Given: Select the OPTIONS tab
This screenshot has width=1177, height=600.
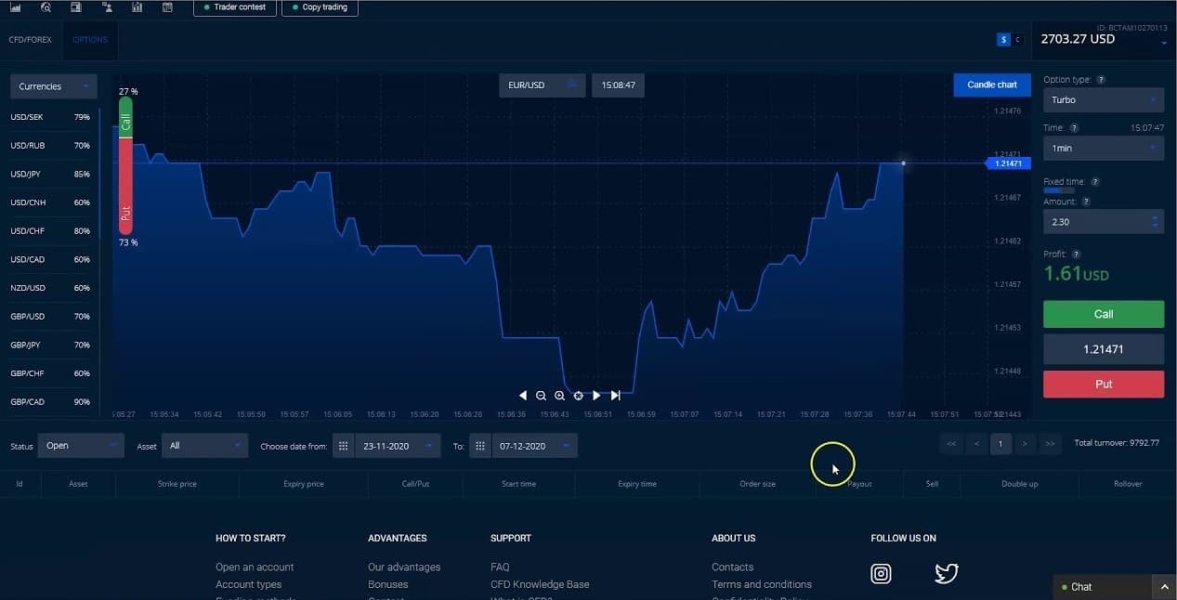Looking at the screenshot, I should 89,40.
